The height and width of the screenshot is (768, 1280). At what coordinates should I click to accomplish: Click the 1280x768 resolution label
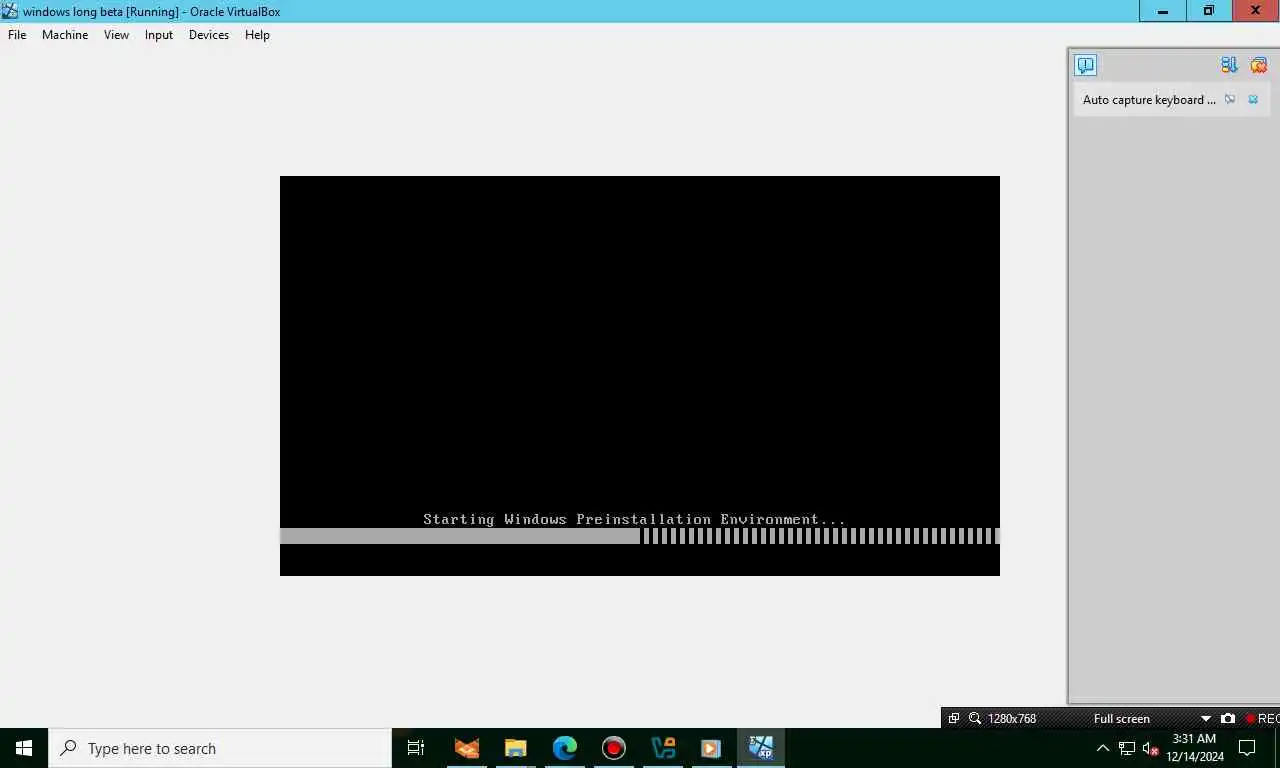point(1012,718)
